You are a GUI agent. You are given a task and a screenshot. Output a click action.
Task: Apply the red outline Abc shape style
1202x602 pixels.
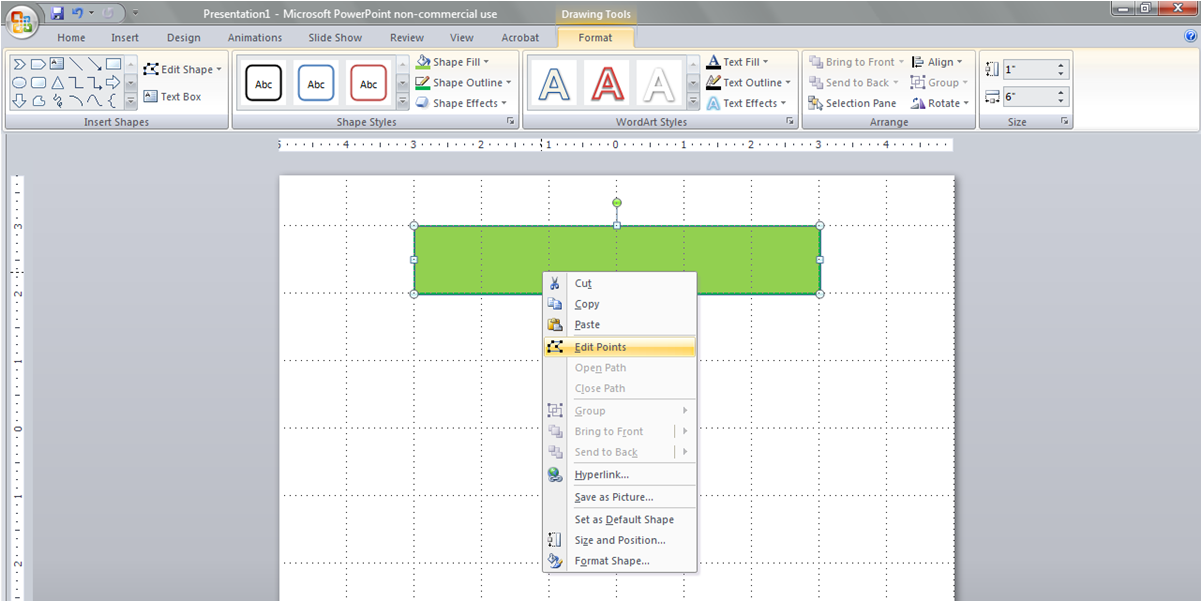click(x=368, y=84)
